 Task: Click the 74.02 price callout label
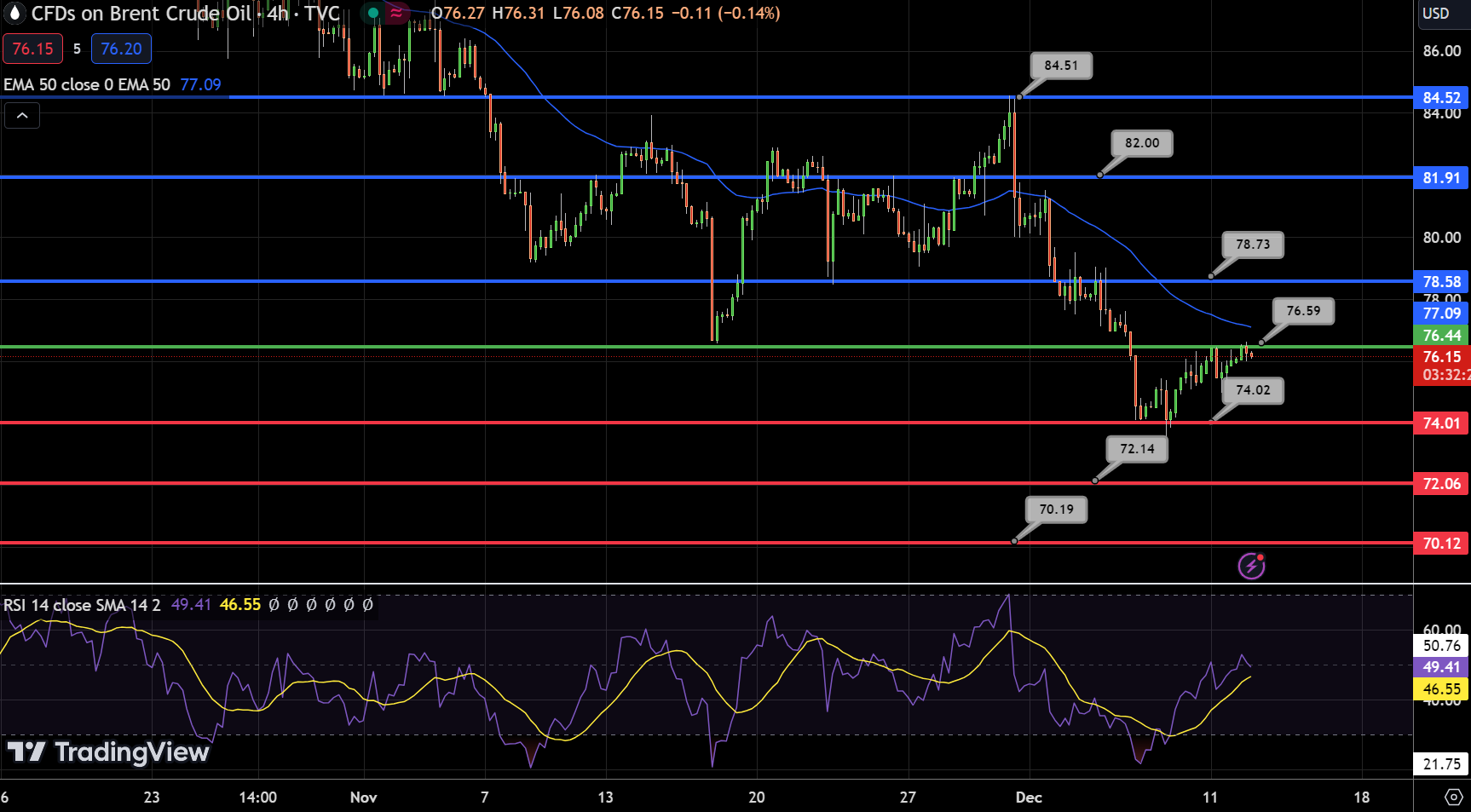pyautogui.click(x=1253, y=390)
